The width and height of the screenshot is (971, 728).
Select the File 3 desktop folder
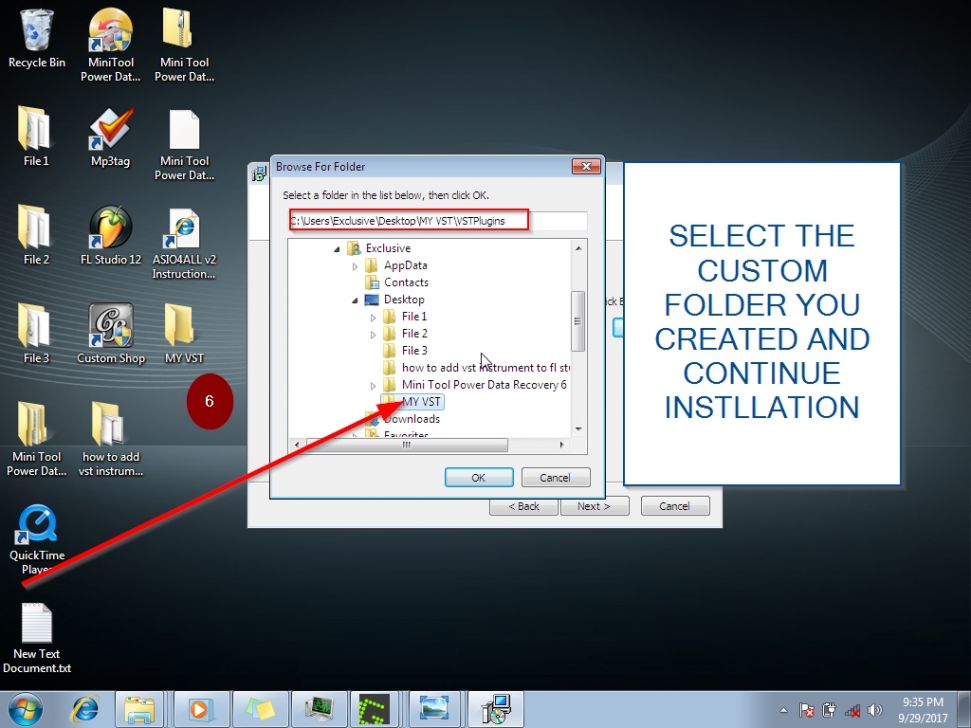(36, 333)
